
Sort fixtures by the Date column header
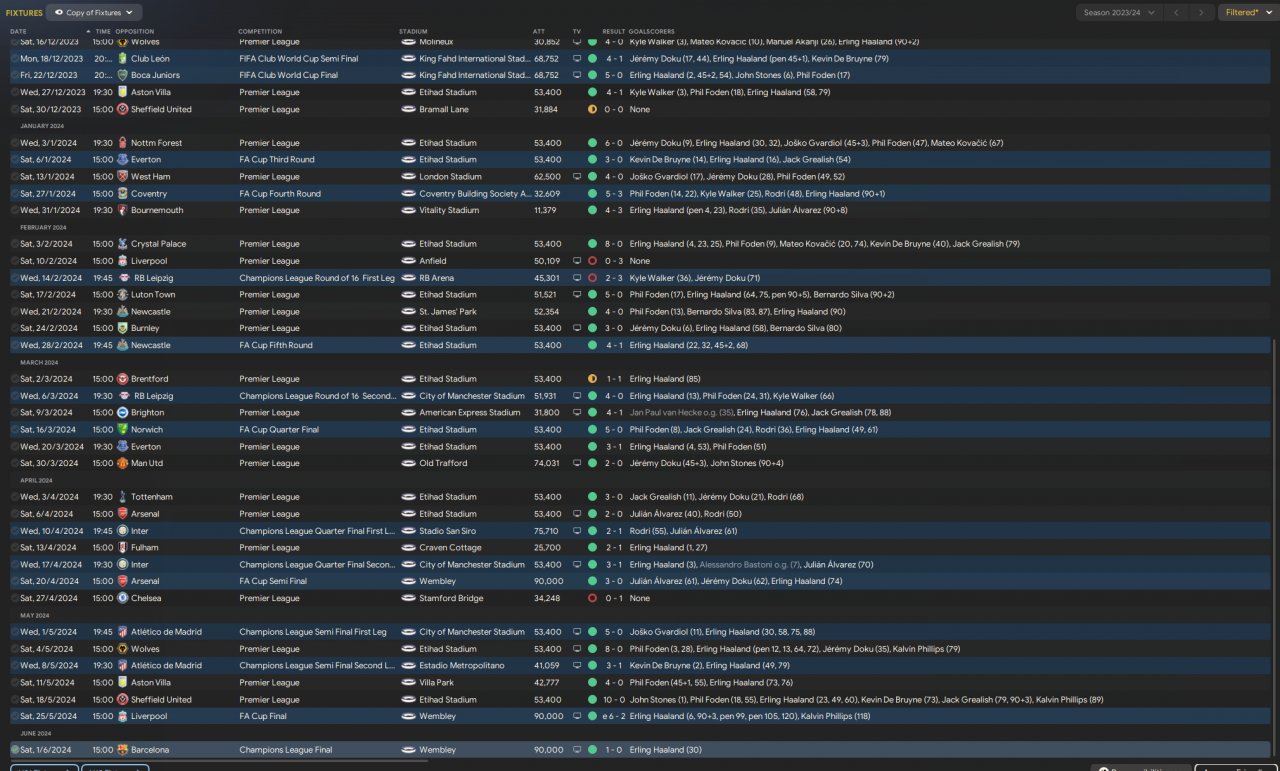pyautogui.click(x=18, y=31)
